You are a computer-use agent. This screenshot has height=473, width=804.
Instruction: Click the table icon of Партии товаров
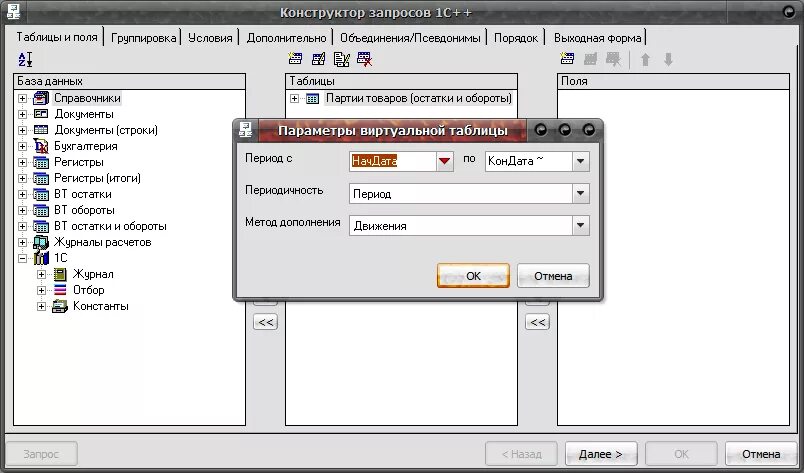click(312, 98)
